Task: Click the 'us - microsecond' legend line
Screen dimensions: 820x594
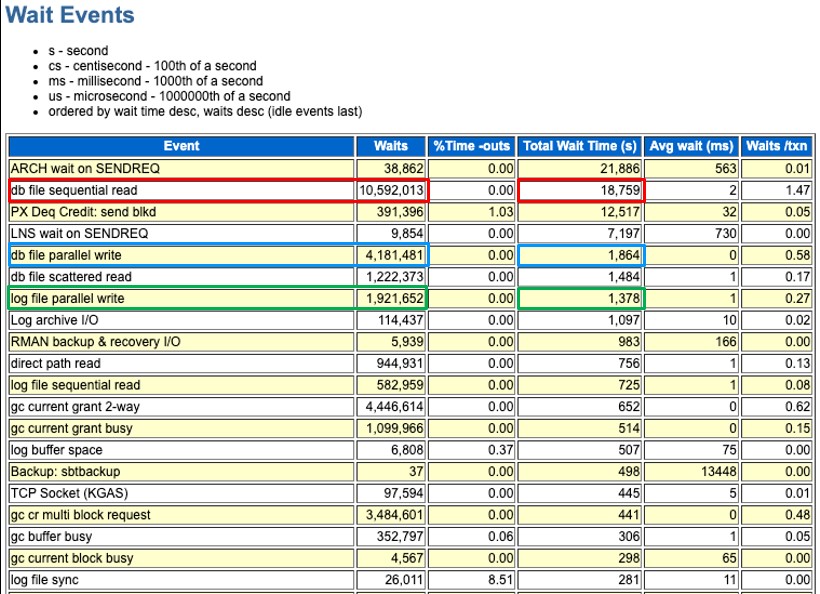Action: click(169, 96)
